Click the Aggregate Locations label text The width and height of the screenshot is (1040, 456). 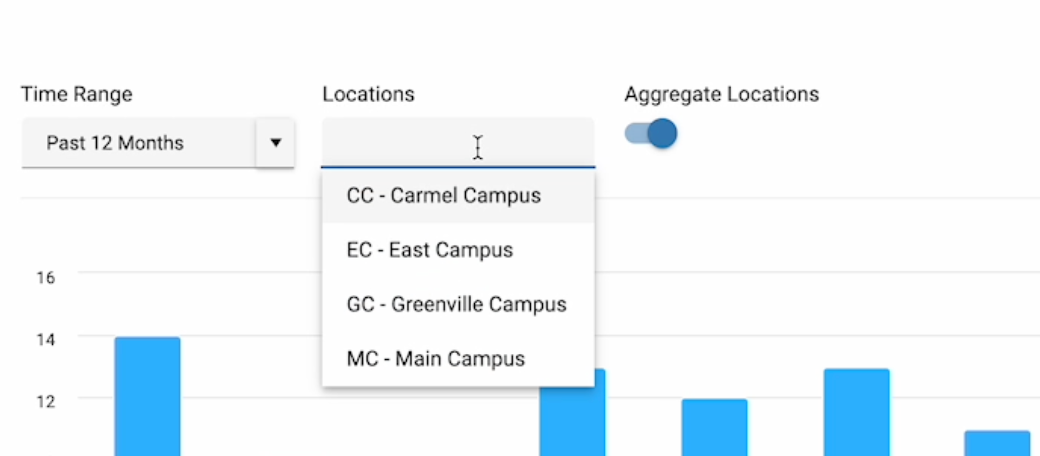pos(721,94)
